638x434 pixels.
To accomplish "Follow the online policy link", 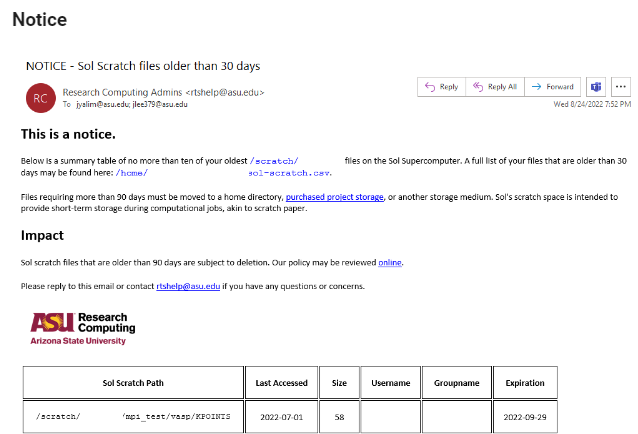I will 389,262.
